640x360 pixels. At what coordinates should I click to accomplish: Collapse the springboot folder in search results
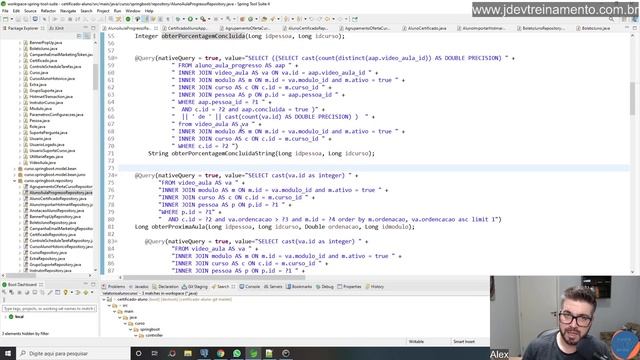point(131,329)
